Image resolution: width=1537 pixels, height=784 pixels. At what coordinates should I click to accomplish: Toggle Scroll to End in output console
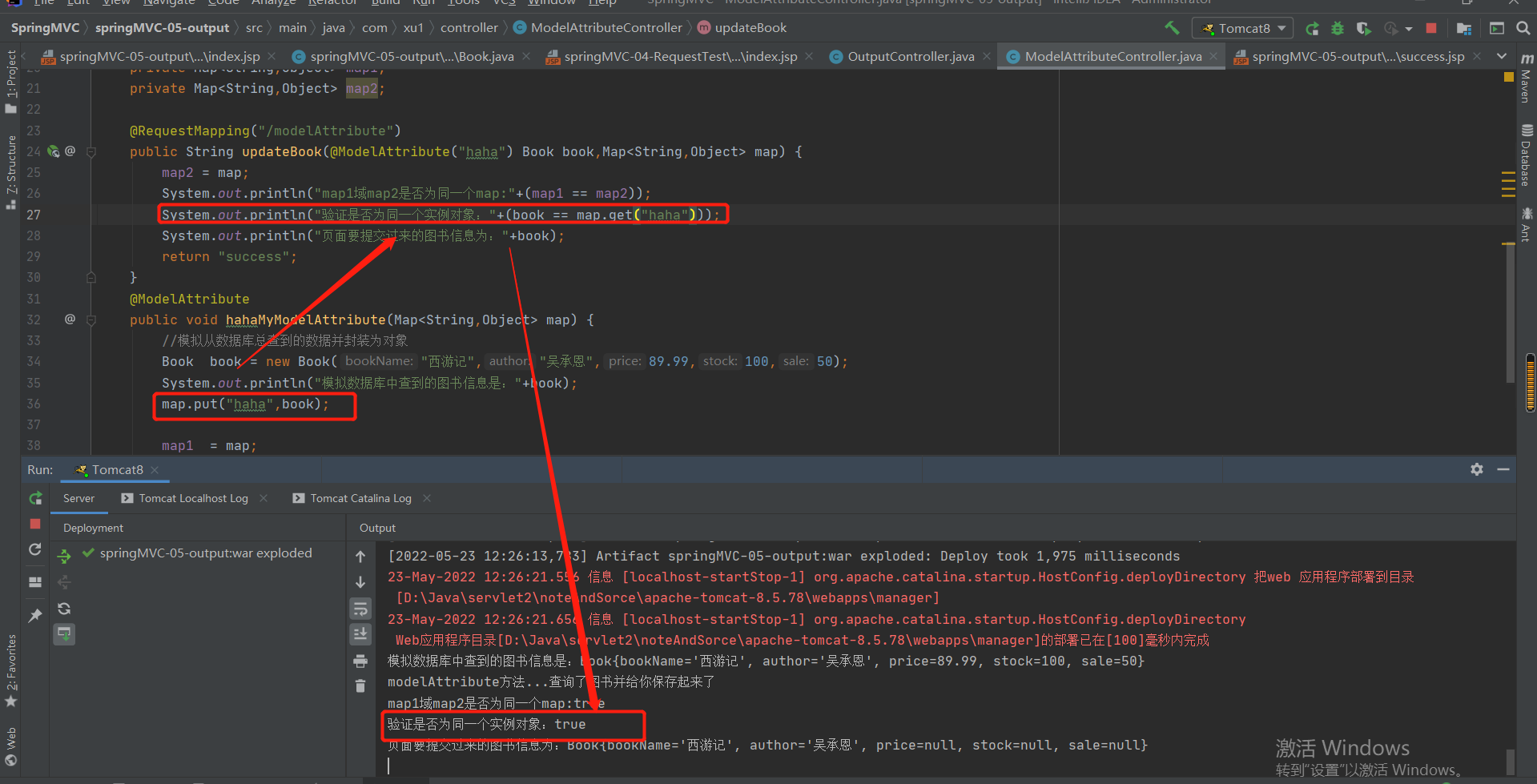click(360, 635)
